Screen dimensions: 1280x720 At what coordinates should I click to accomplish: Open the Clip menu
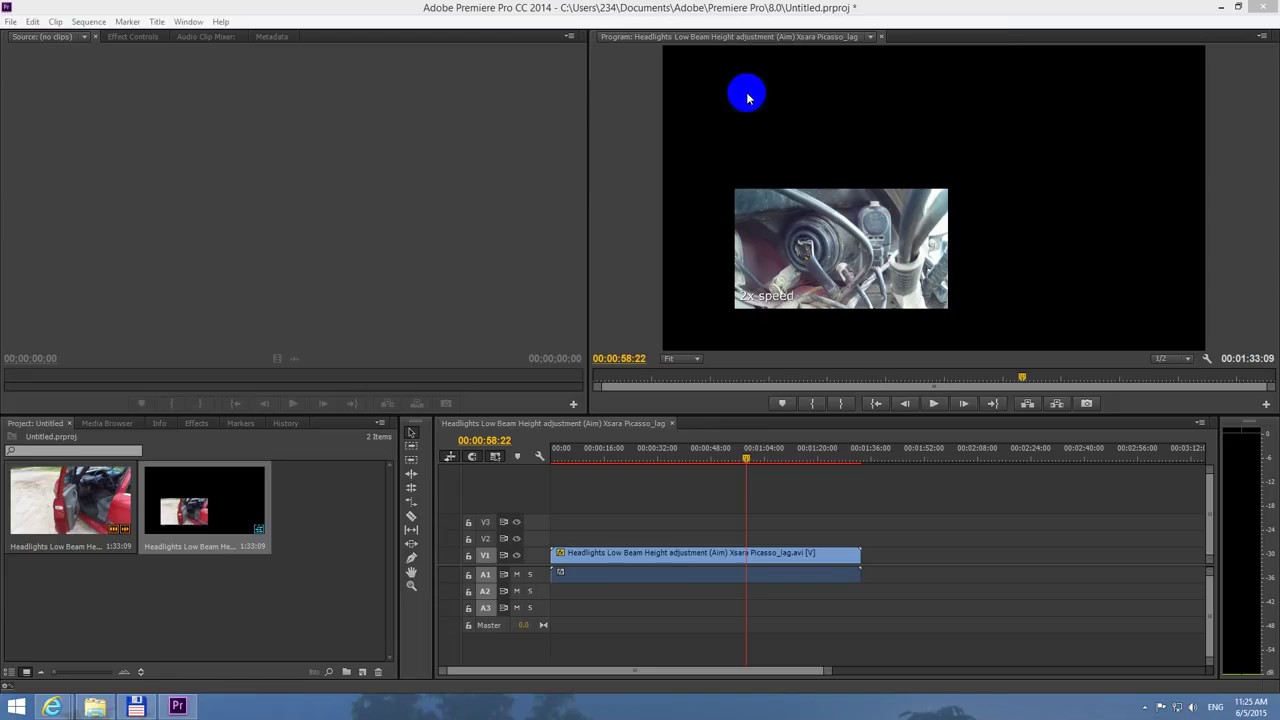(x=55, y=22)
